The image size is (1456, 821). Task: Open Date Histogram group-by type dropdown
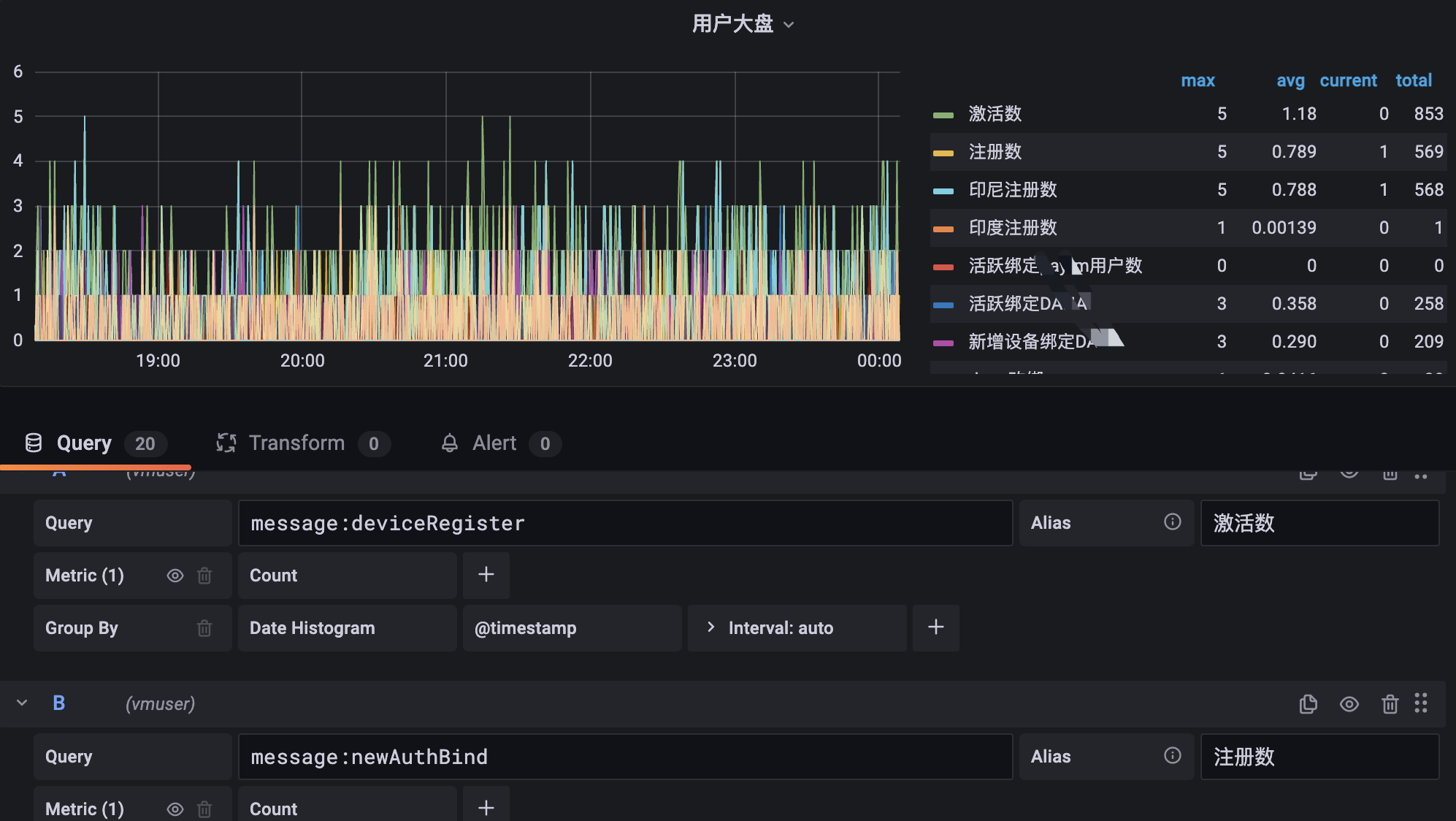[348, 628]
